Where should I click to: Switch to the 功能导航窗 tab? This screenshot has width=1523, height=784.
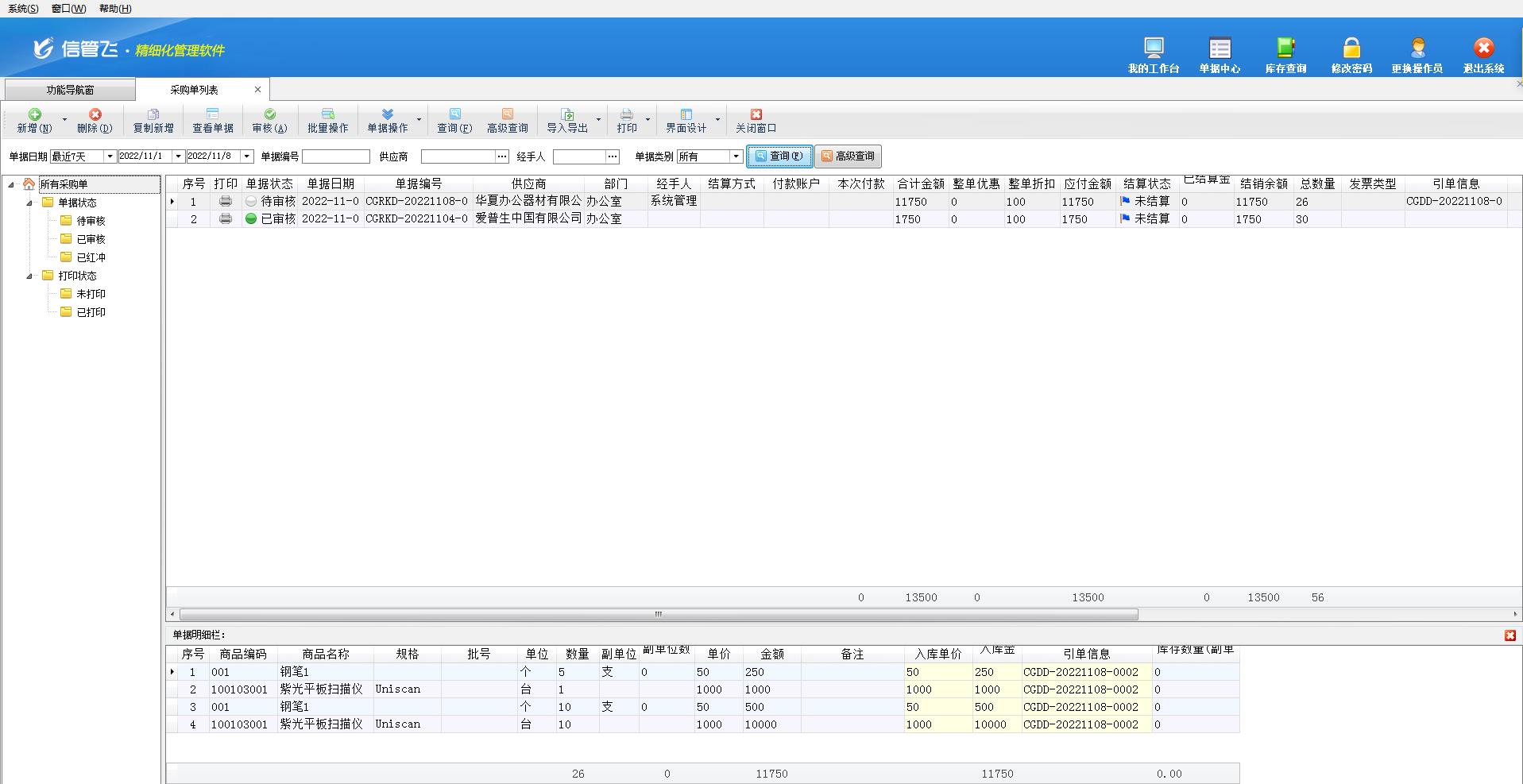(x=70, y=90)
